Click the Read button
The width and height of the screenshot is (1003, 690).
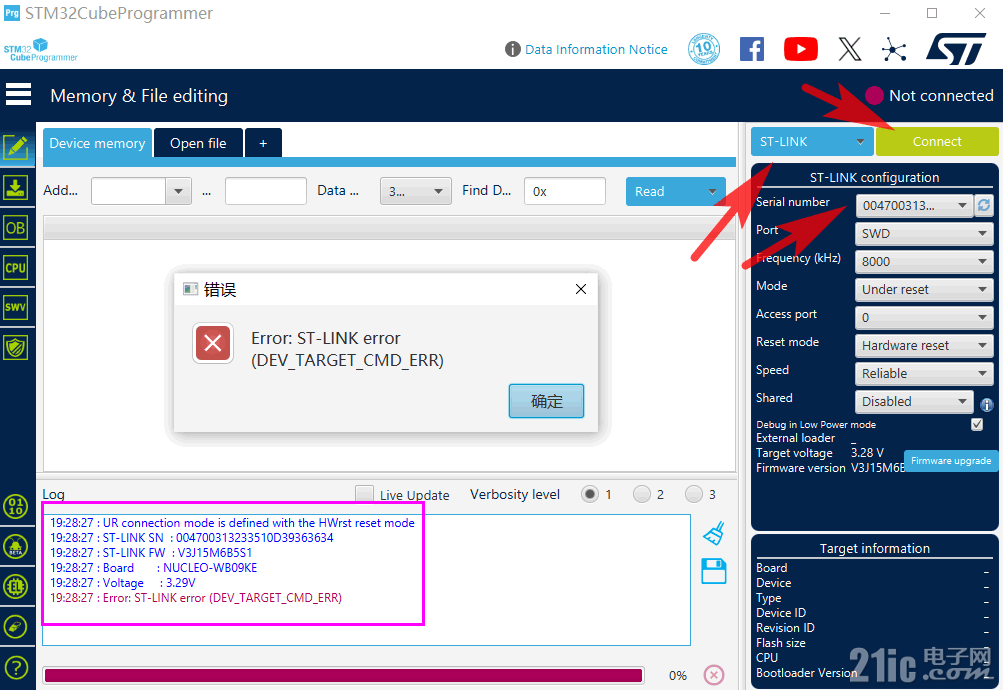(675, 191)
